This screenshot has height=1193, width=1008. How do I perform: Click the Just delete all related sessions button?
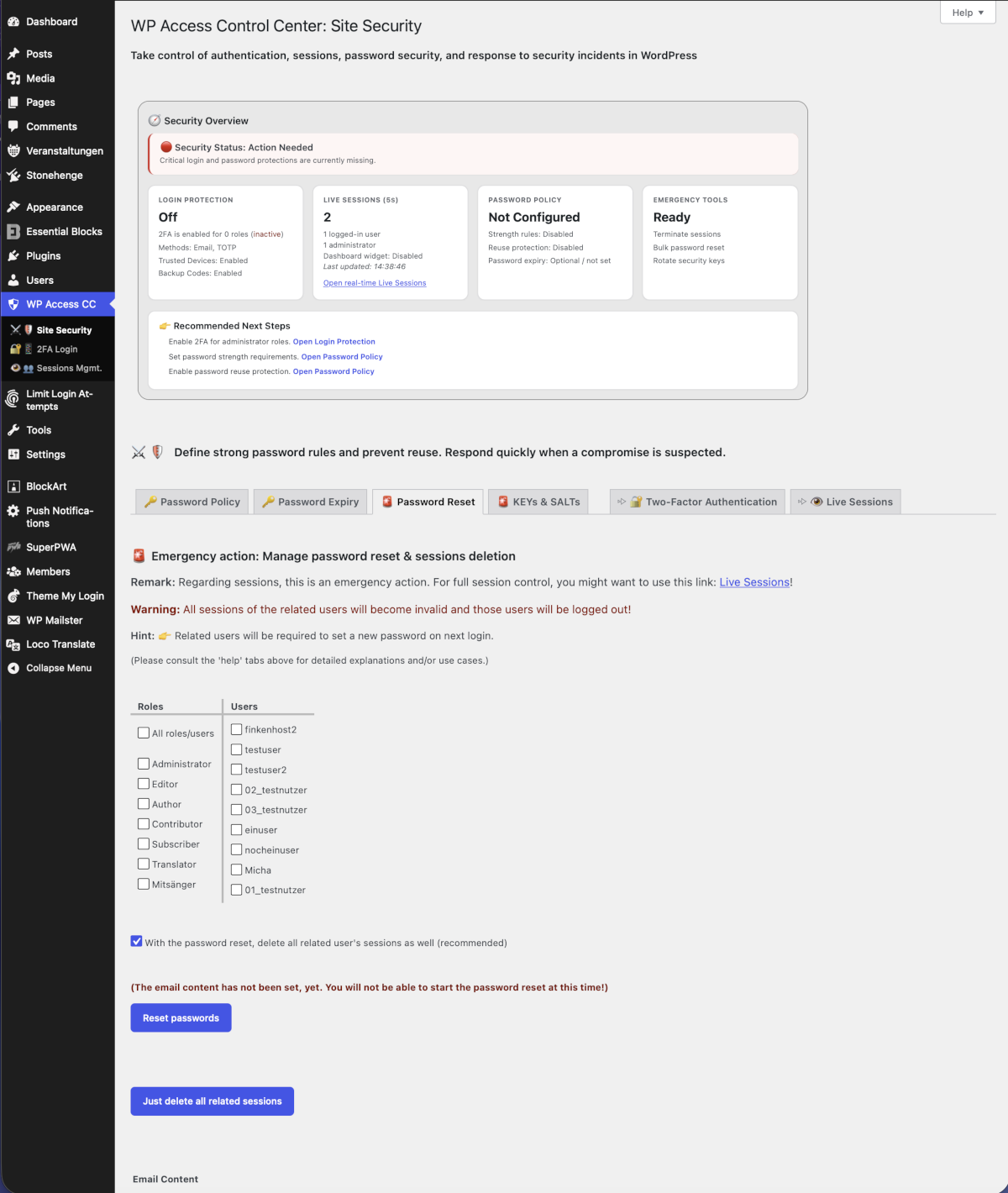212,1101
